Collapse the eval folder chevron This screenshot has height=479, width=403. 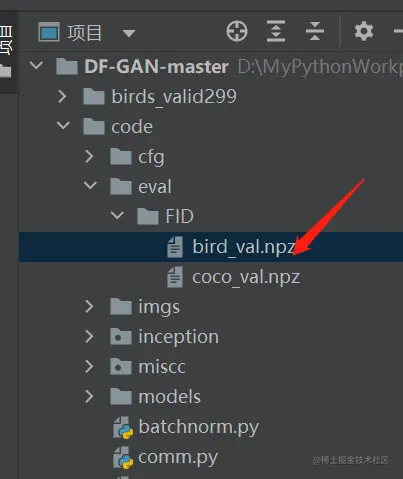pos(90,185)
